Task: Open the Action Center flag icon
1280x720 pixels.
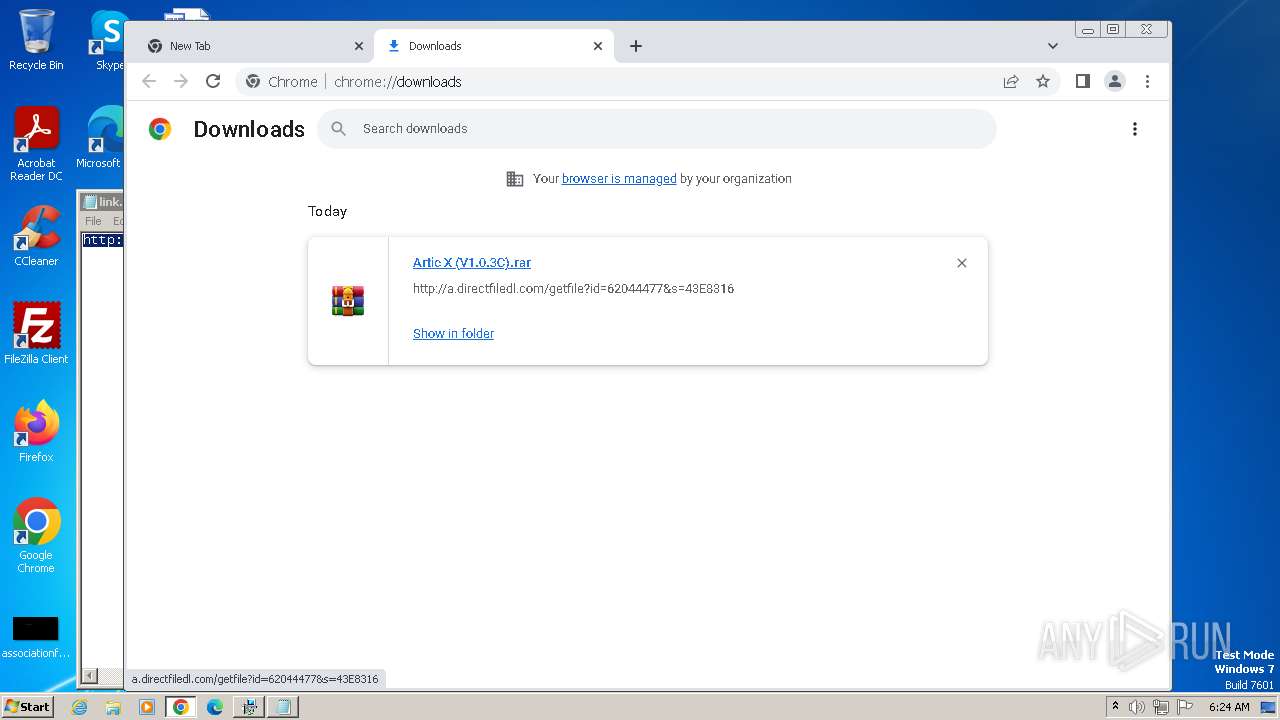Action: pyautogui.click(x=1185, y=707)
